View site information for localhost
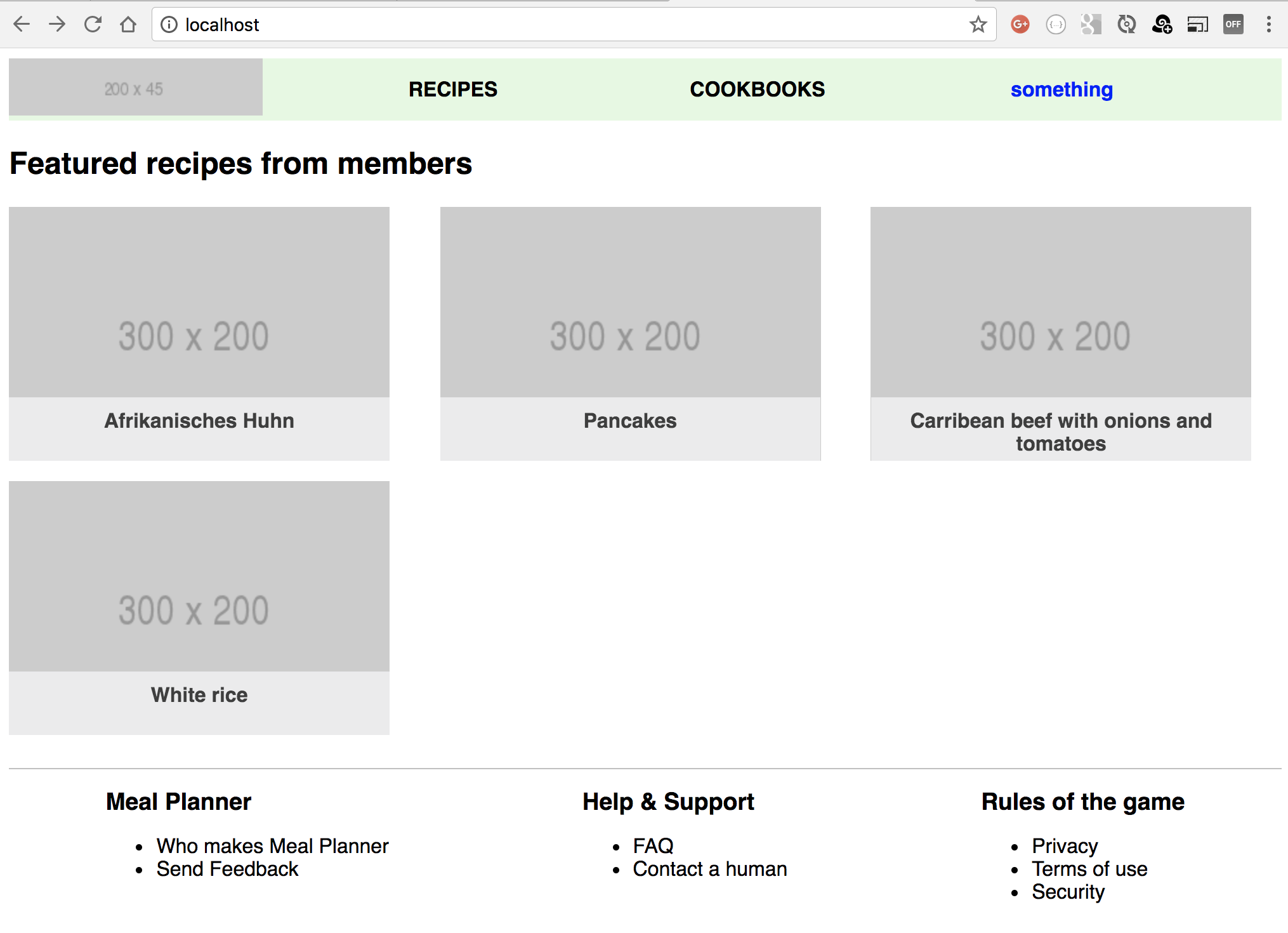Image resolution: width=1288 pixels, height=933 pixels. coord(169,25)
